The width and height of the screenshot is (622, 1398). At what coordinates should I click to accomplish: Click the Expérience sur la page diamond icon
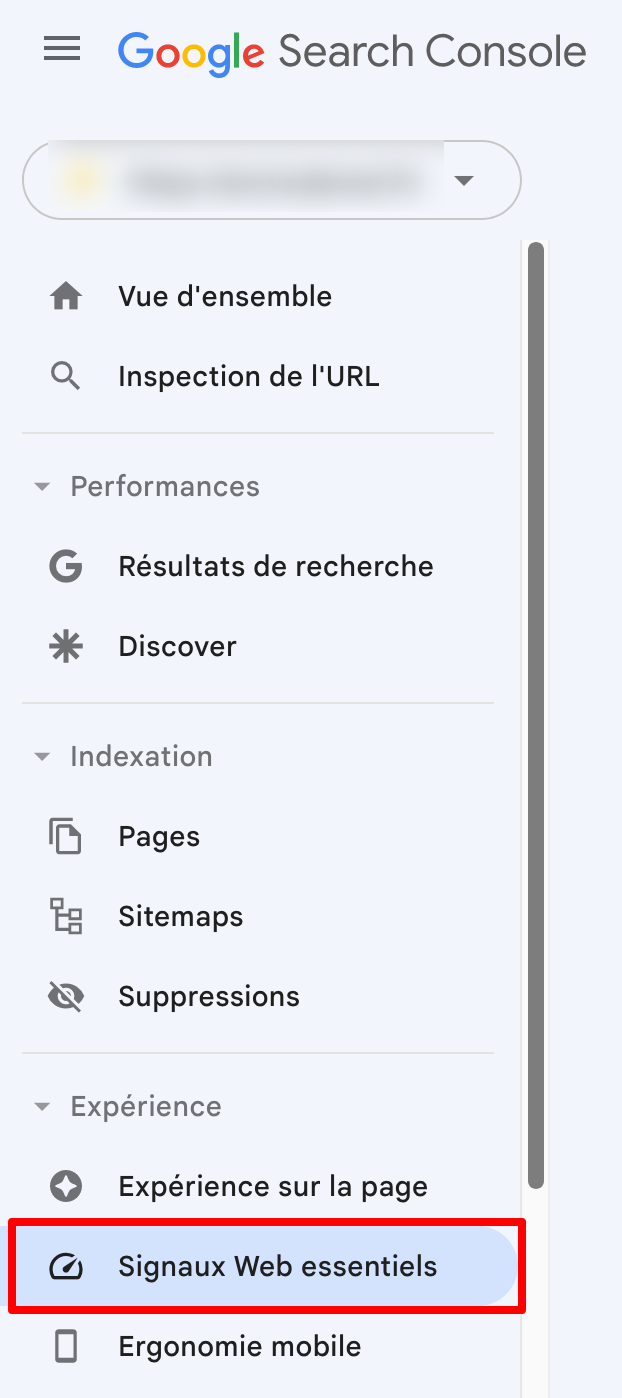click(64, 1186)
